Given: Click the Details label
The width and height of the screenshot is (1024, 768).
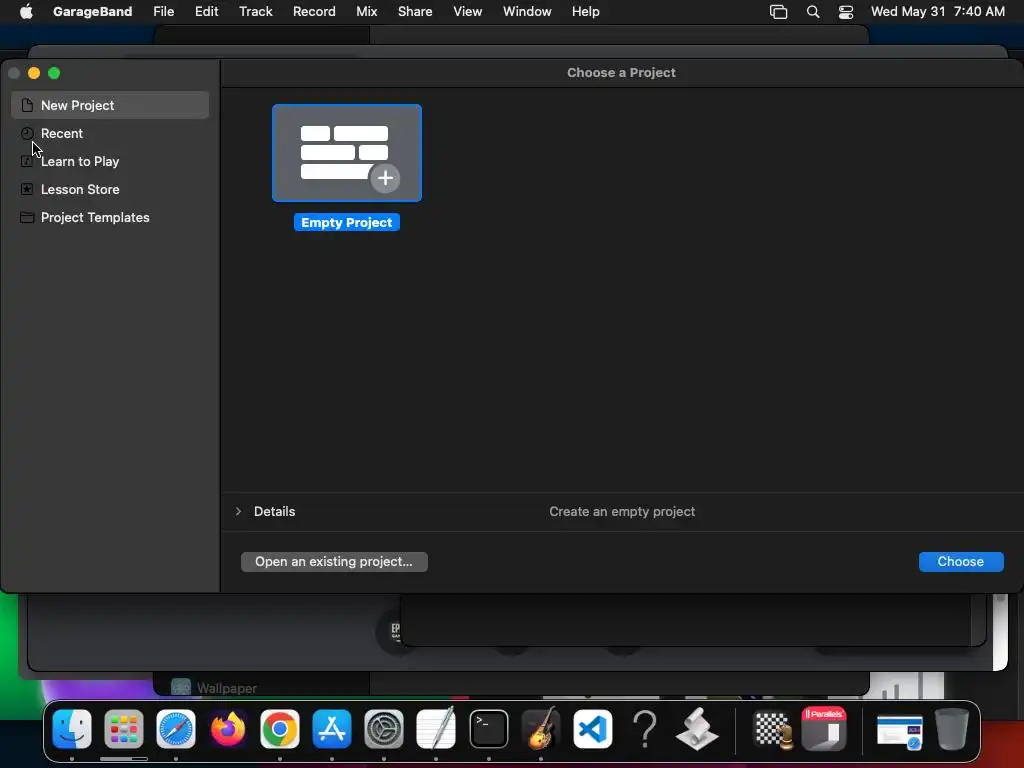Looking at the screenshot, I should pyautogui.click(x=274, y=511).
